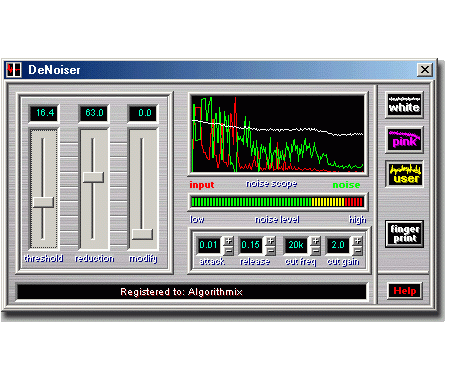Click the threshold value field showing 16.4
Viewport: 450px width, 380px height.
pyautogui.click(x=44, y=113)
